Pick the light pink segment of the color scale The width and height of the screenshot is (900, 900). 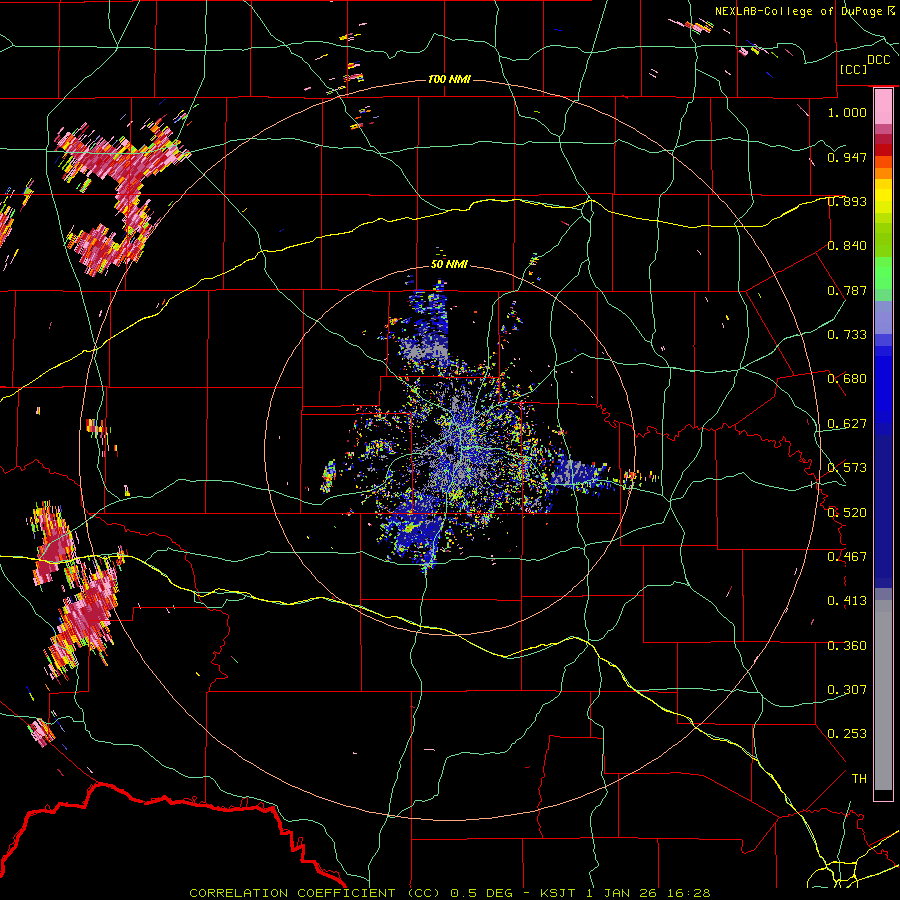coord(883,106)
